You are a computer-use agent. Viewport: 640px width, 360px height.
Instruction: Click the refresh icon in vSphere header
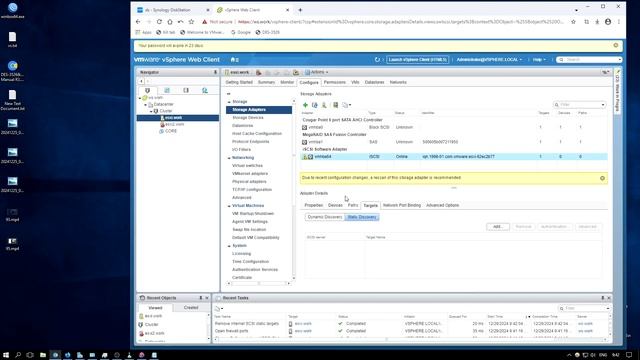[377, 60]
